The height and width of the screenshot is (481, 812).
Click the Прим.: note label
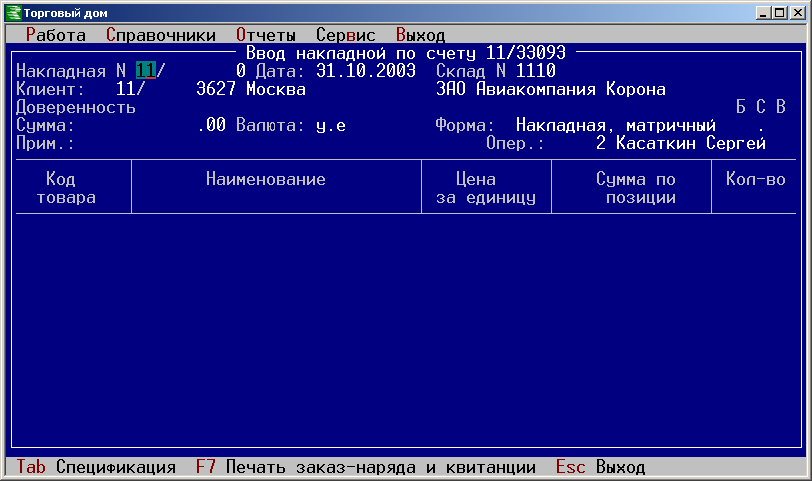click(x=45, y=143)
